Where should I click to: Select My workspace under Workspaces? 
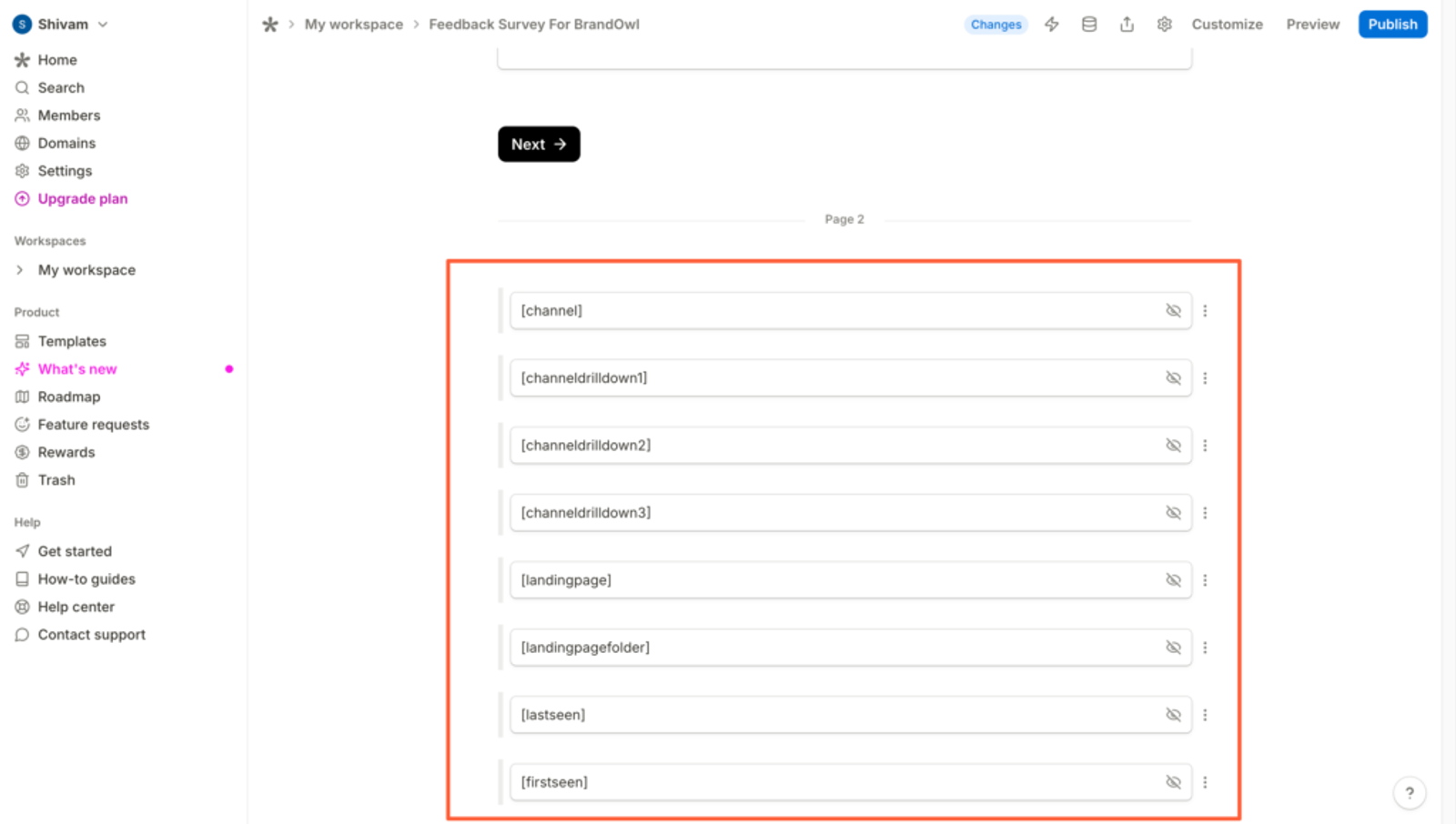coord(86,270)
